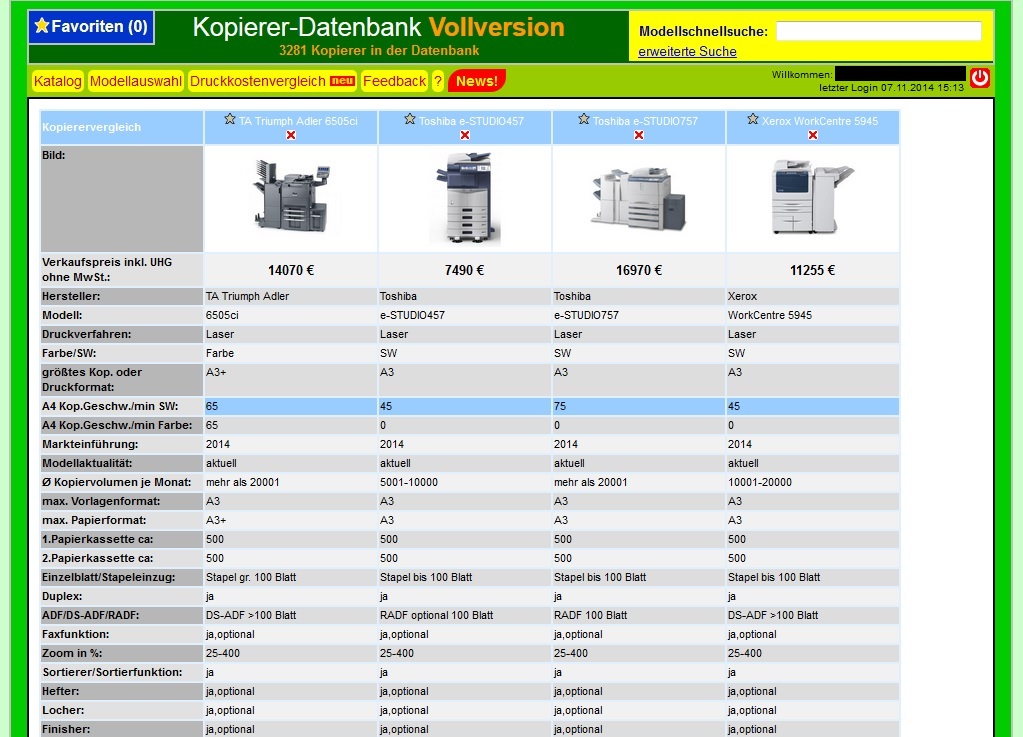Open Toshiba e-STUDIO757 header link
Image resolution: width=1023 pixels, height=737 pixels.
[x=645, y=121]
